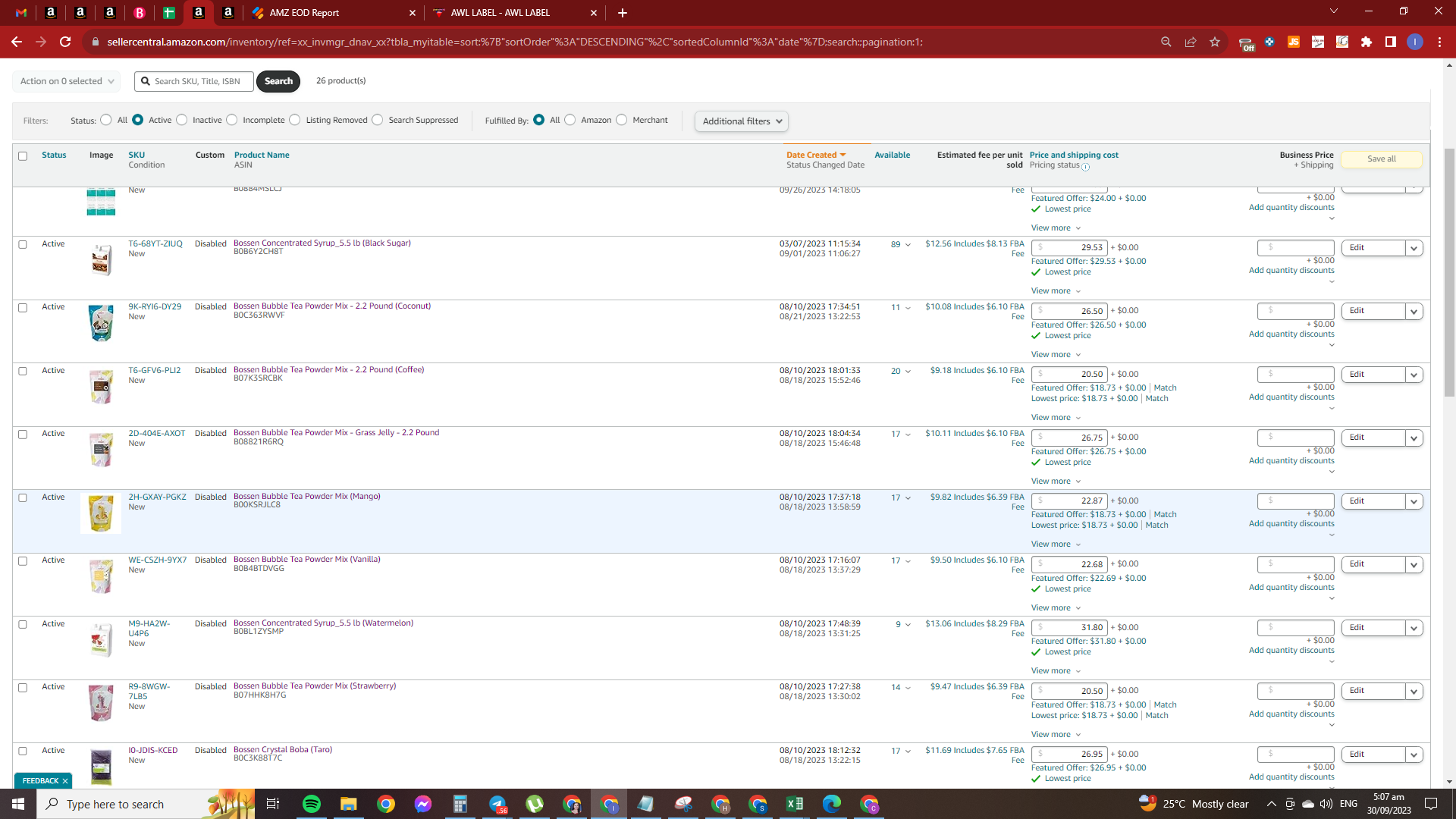Click the Search button
This screenshot has height=819, width=1456.
[278, 81]
